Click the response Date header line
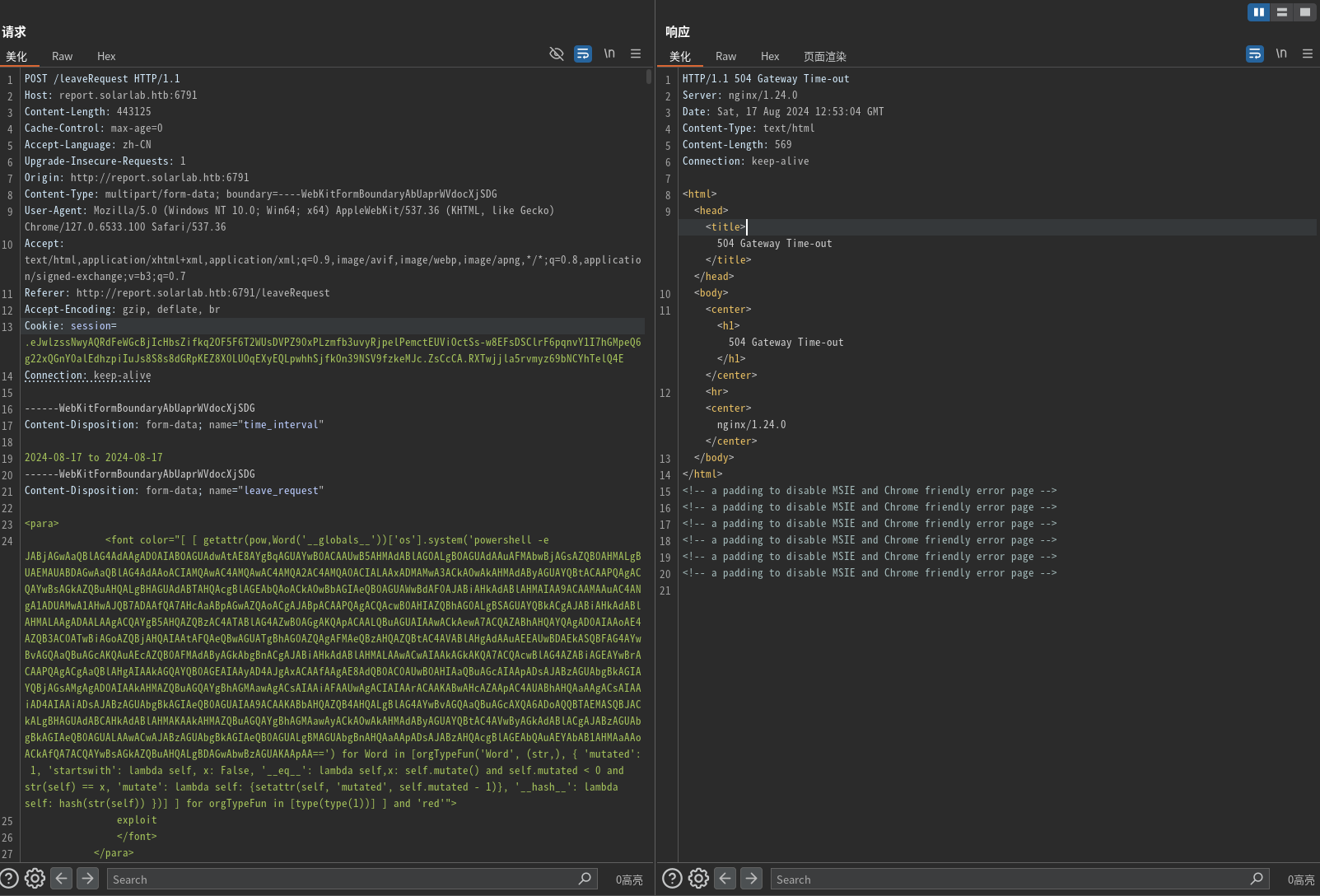This screenshot has height=896, width=1320. click(783, 112)
